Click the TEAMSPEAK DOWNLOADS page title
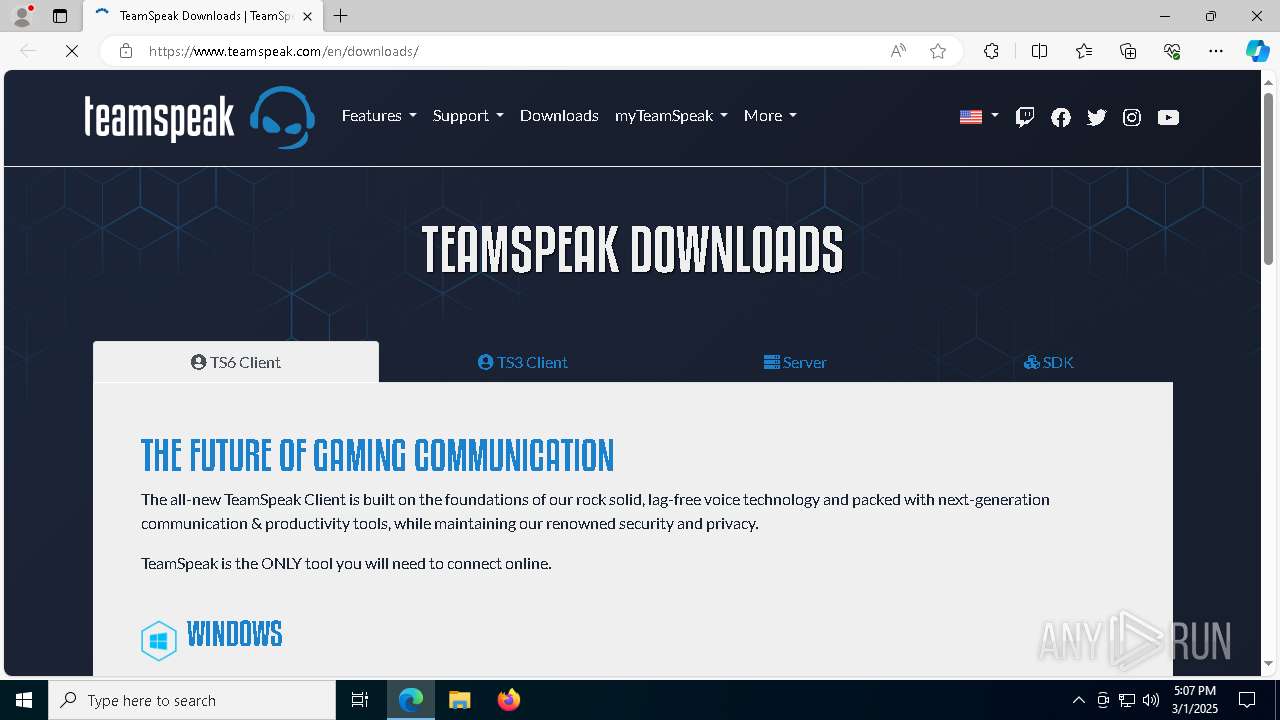 click(x=632, y=249)
